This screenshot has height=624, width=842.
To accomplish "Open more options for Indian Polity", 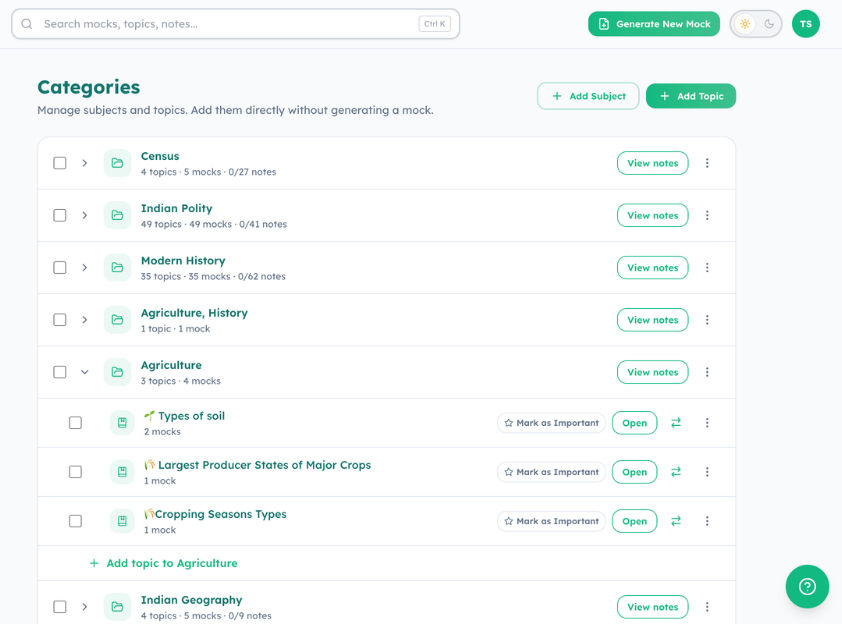I will coord(707,215).
